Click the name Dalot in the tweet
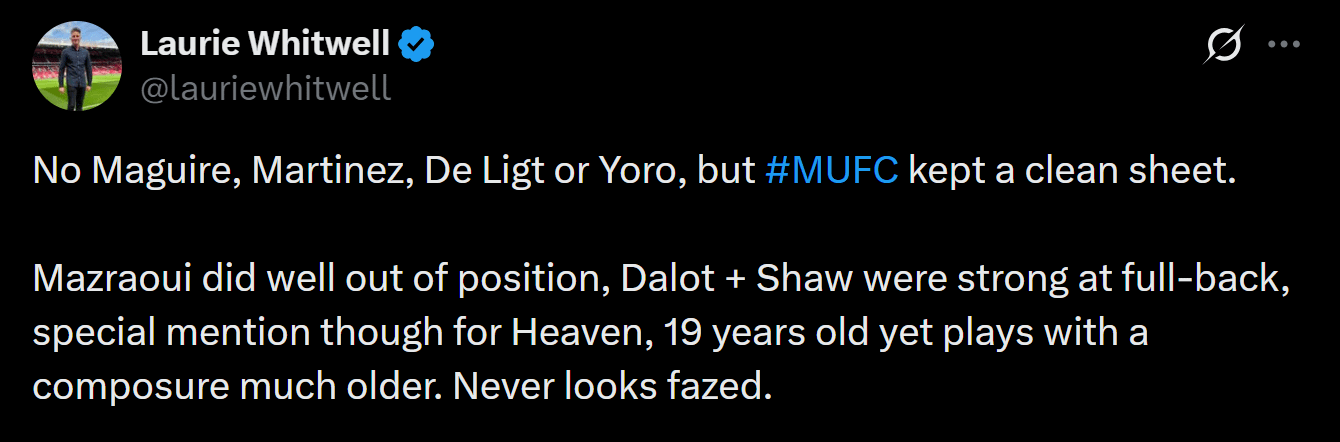 (x=659, y=279)
